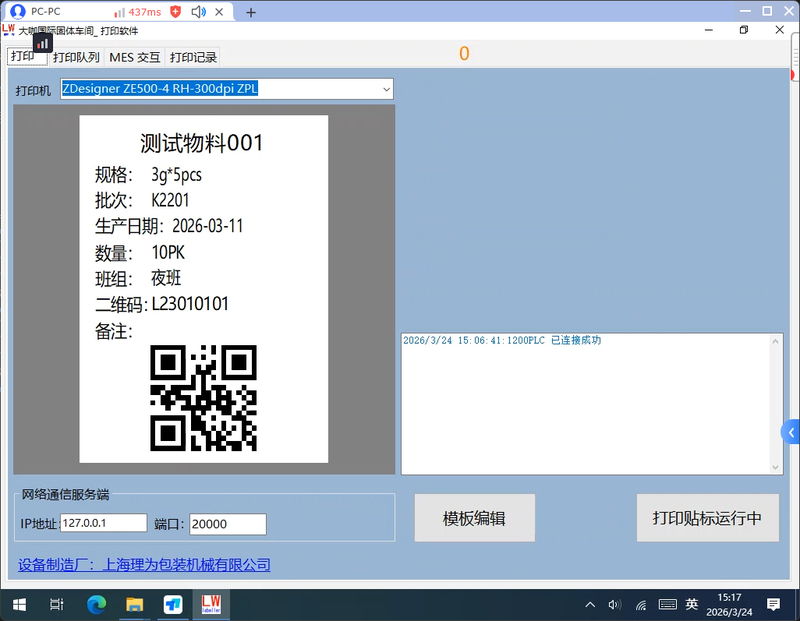
Task: Click the orange counter showing 0
Action: click(464, 54)
